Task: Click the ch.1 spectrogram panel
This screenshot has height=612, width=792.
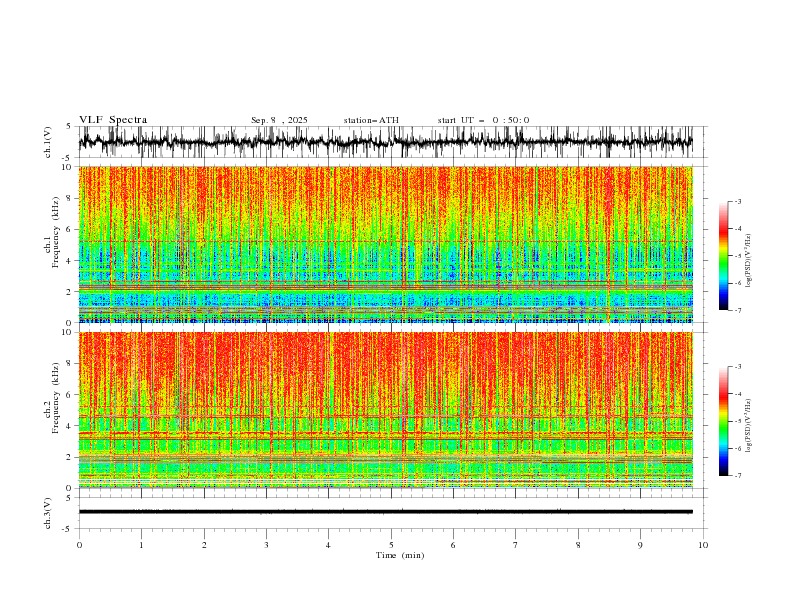Action: 385,244
